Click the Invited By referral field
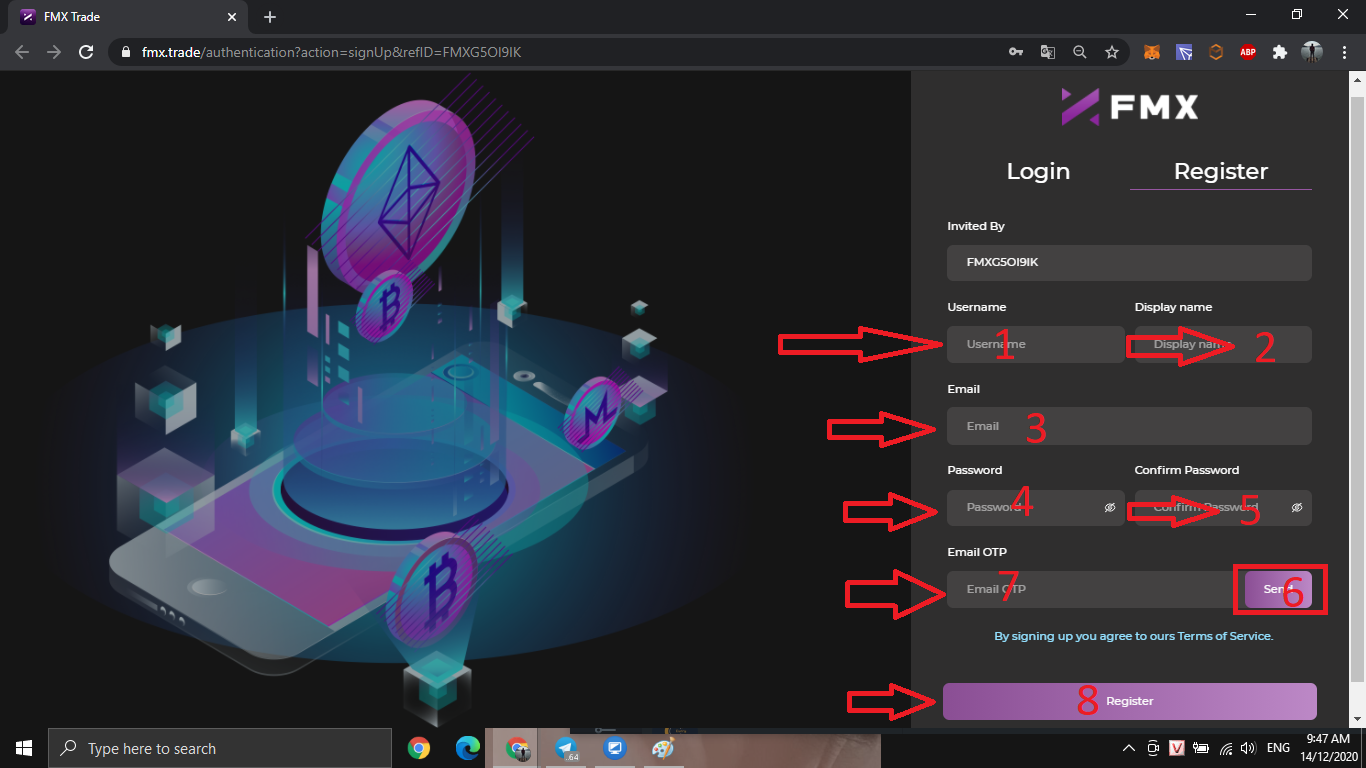The width and height of the screenshot is (1366, 768). [x=1129, y=263]
